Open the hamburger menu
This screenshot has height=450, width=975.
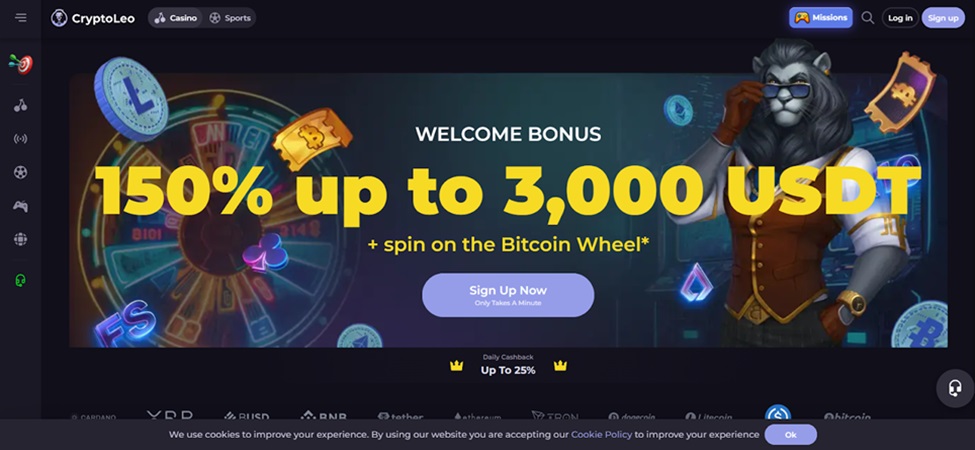point(21,18)
